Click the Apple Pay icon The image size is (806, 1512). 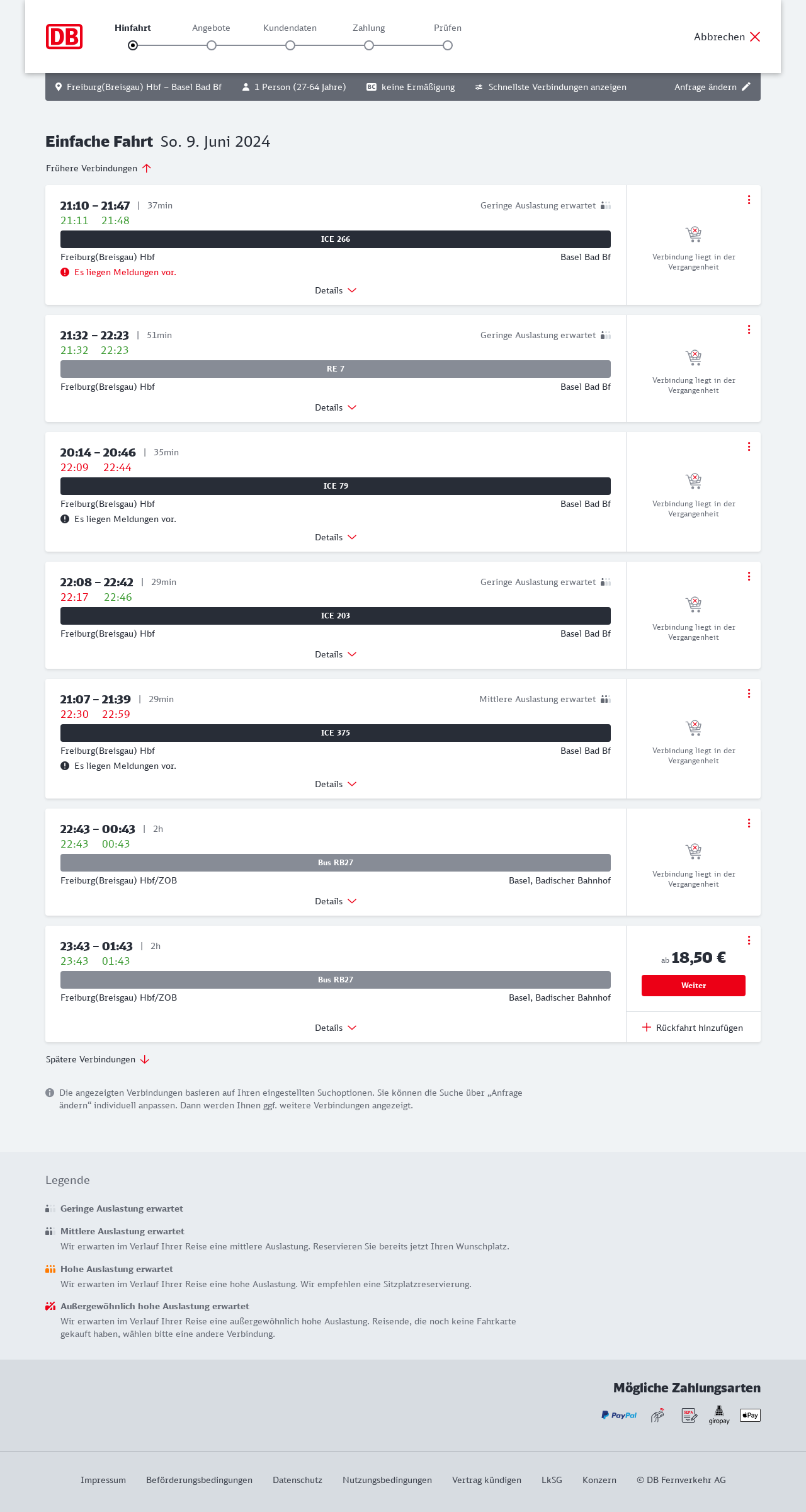750,1415
